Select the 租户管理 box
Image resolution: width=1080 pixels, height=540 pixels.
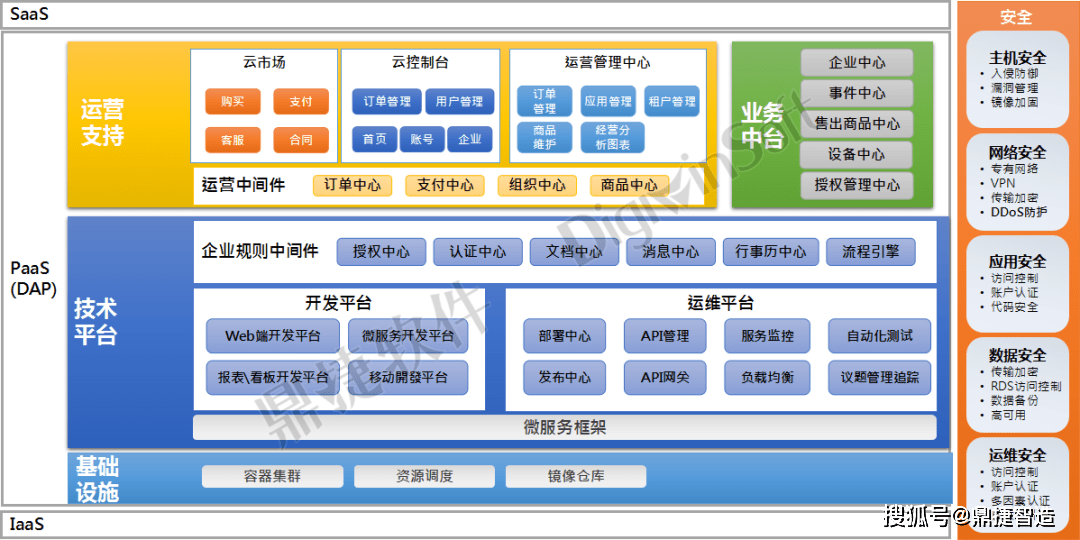(672, 101)
